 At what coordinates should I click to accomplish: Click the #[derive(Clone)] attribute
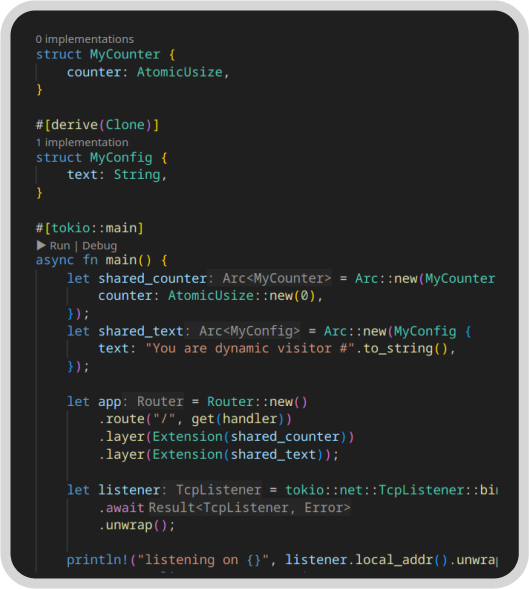tap(97, 125)
